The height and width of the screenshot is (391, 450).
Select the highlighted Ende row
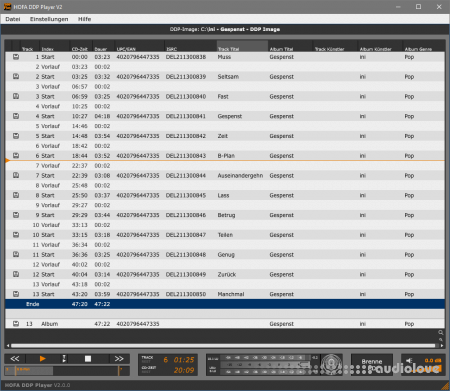(225, 304)
